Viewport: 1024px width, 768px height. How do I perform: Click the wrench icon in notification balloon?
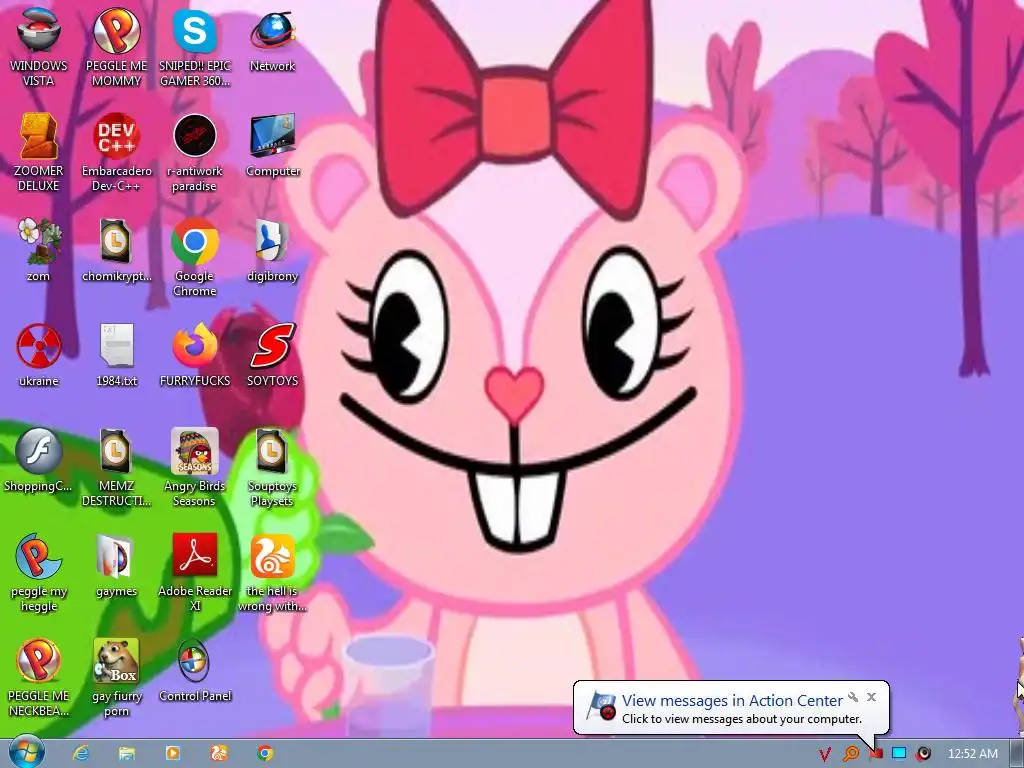point(853,697)
